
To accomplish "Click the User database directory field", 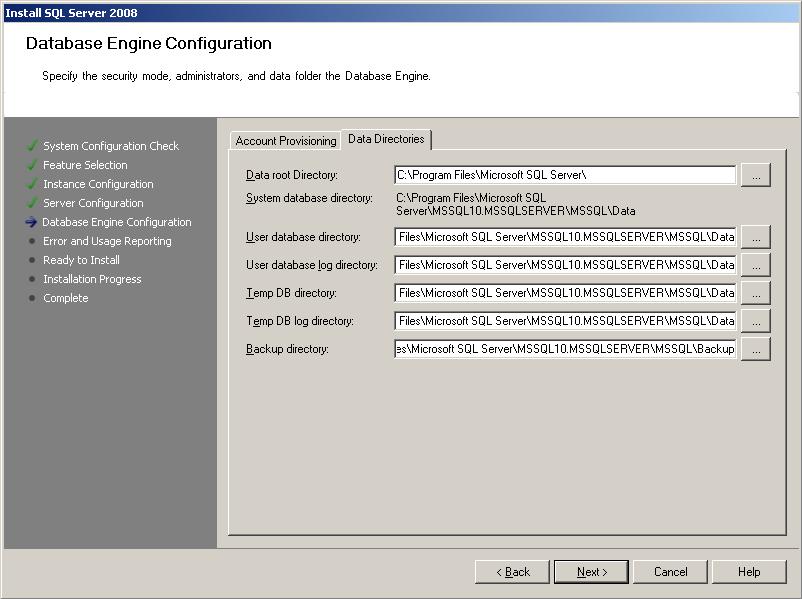I will click(x=565, y=237).
